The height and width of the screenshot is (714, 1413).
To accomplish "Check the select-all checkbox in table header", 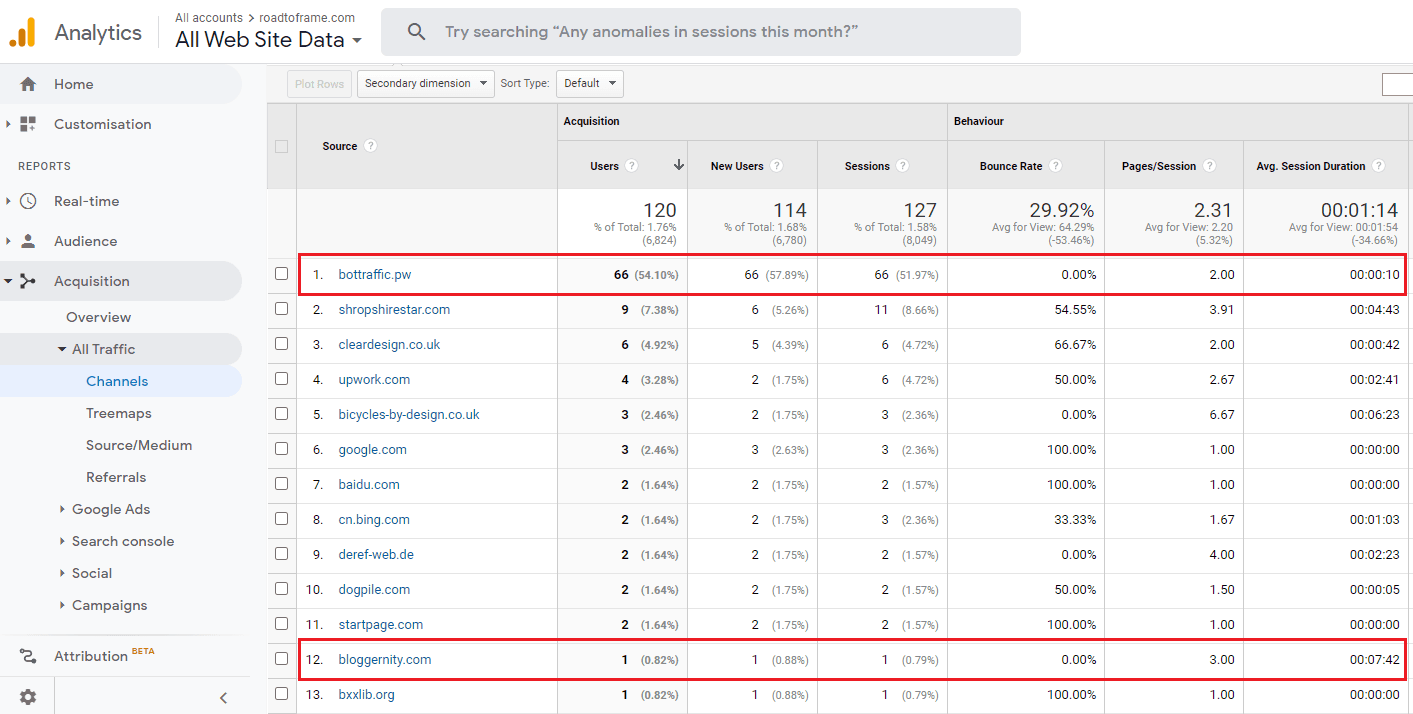I will point(281,146).
